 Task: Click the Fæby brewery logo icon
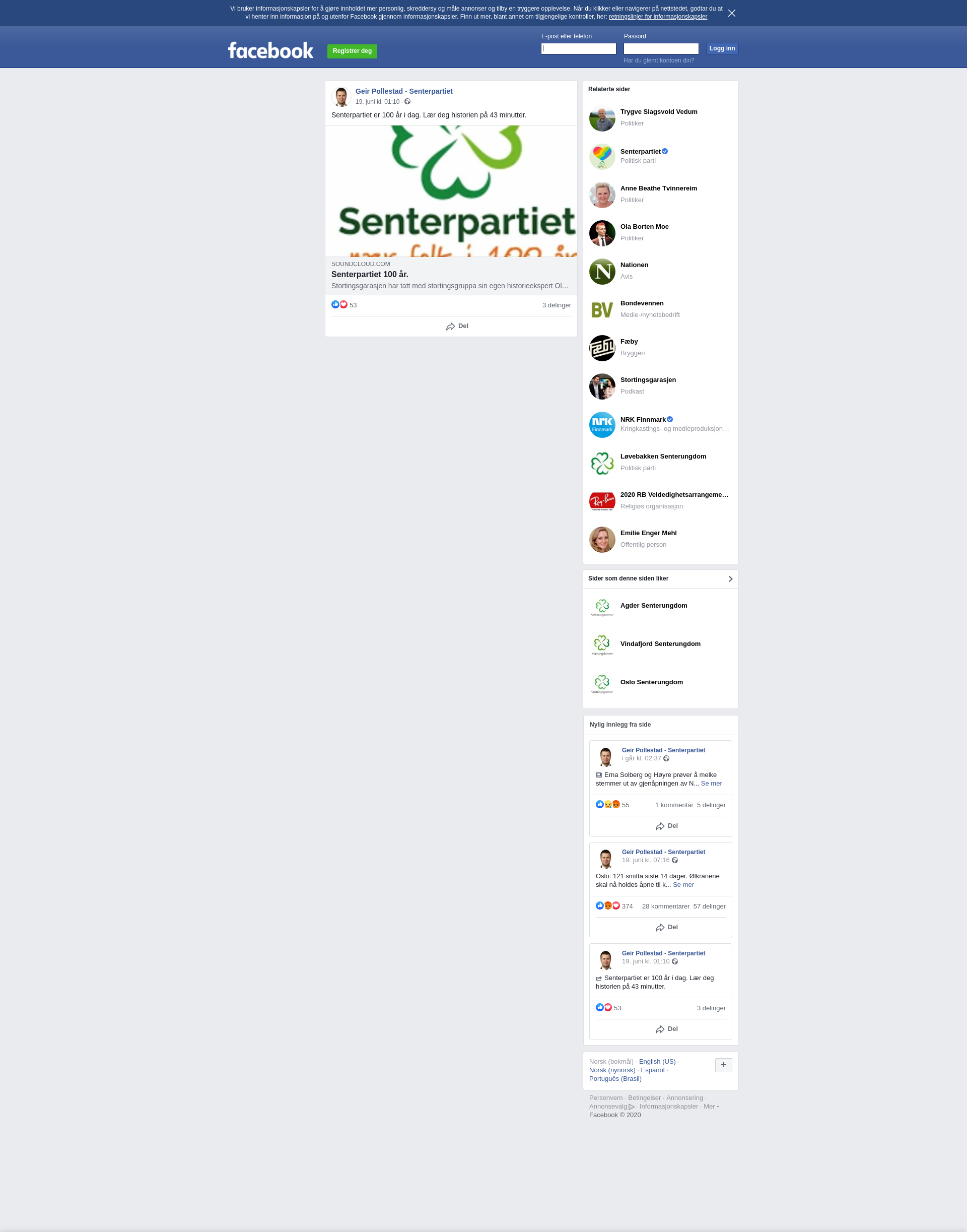(602, 348)
